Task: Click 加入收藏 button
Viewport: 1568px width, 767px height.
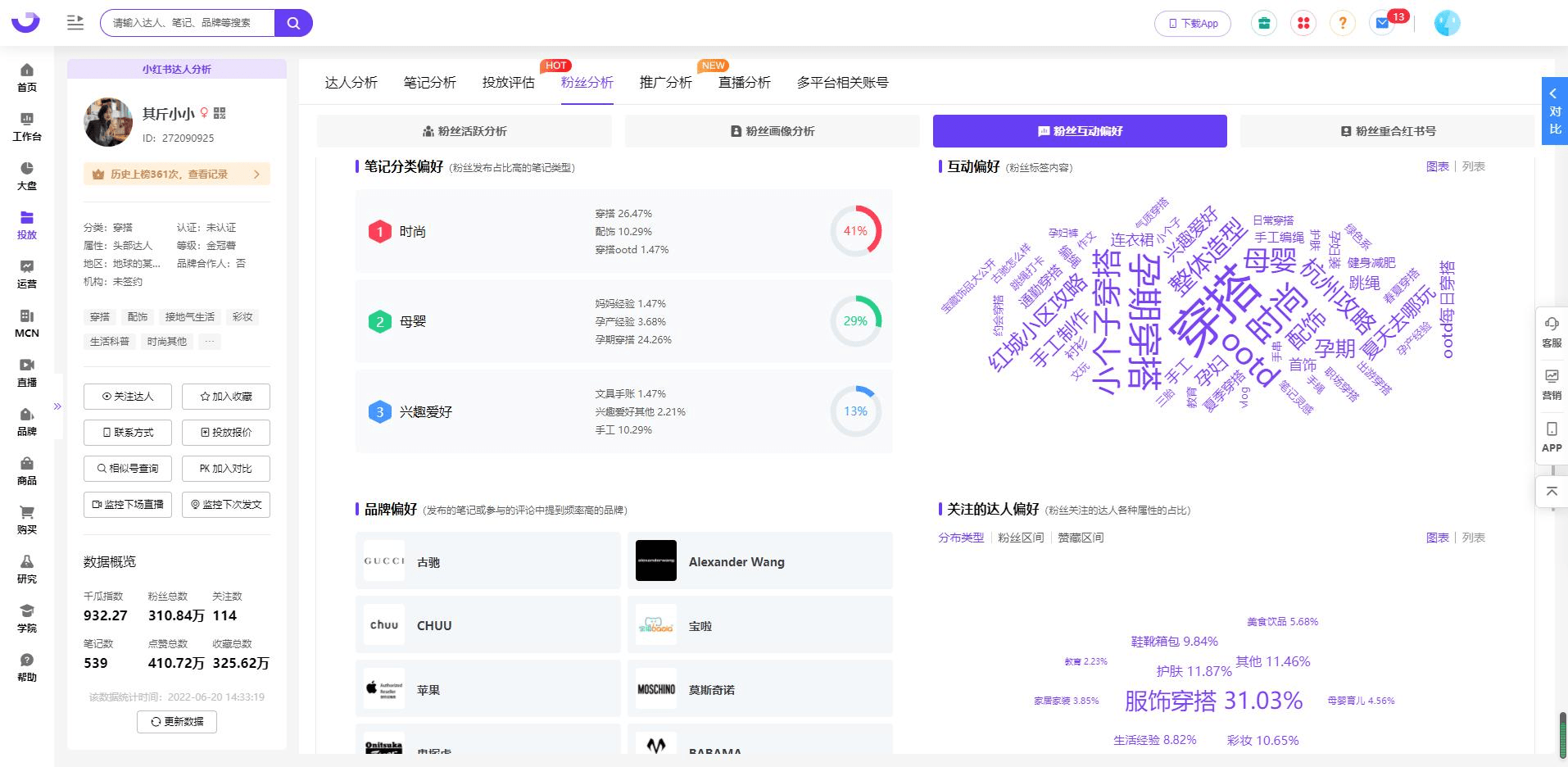Action: (226, 397)
